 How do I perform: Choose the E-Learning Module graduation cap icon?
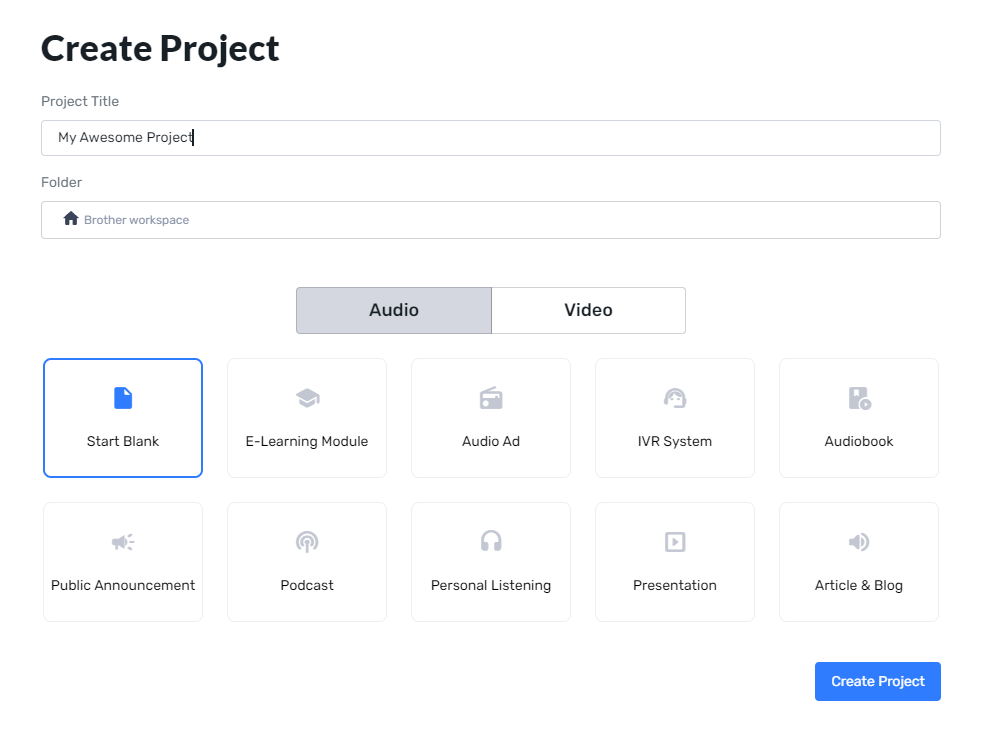307,398
